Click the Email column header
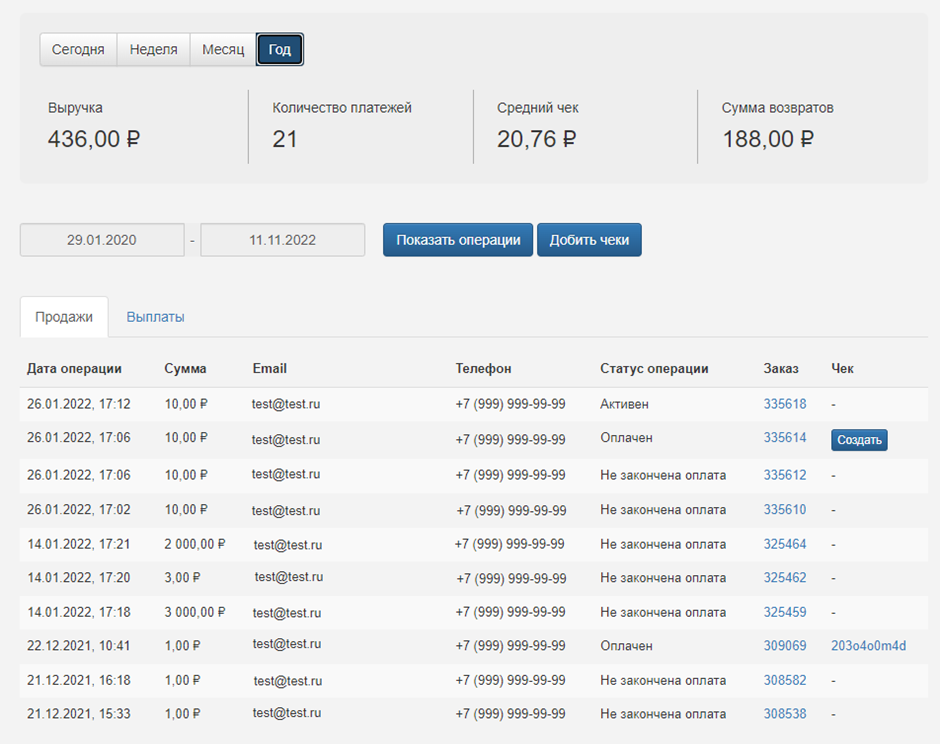The image size is (940, 744). (x=270, y=368)
